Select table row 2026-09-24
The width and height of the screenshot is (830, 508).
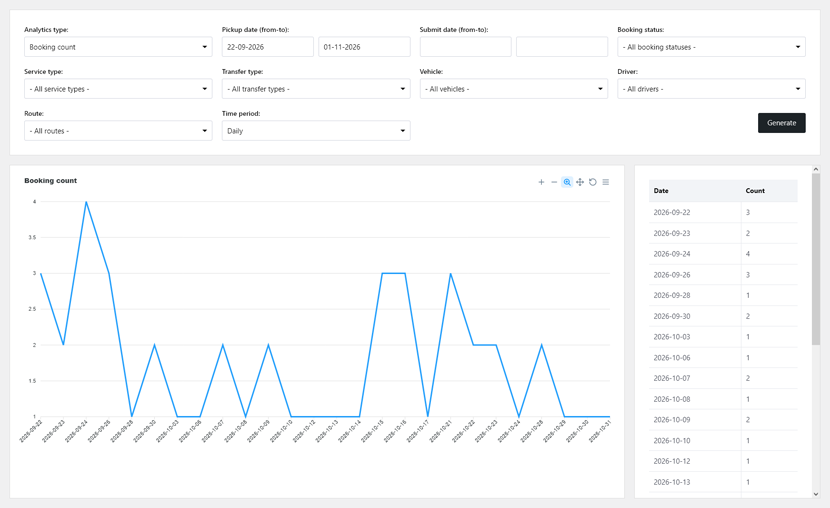(x=723, y=254)
